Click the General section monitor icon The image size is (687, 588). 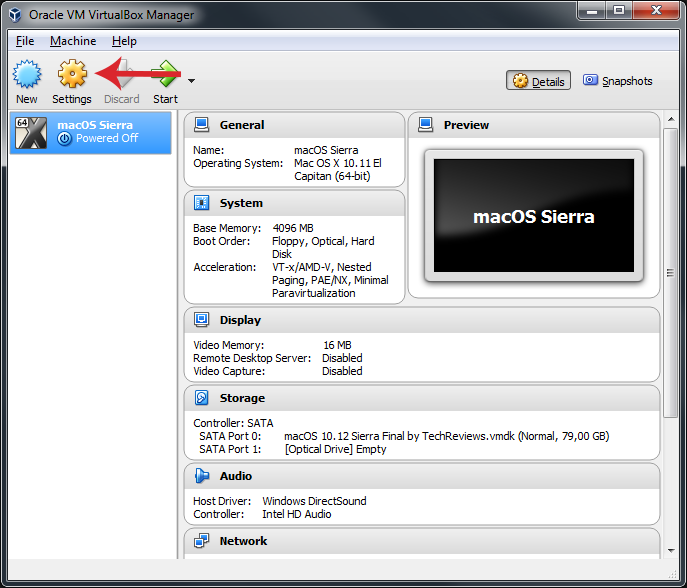(202, 125)
